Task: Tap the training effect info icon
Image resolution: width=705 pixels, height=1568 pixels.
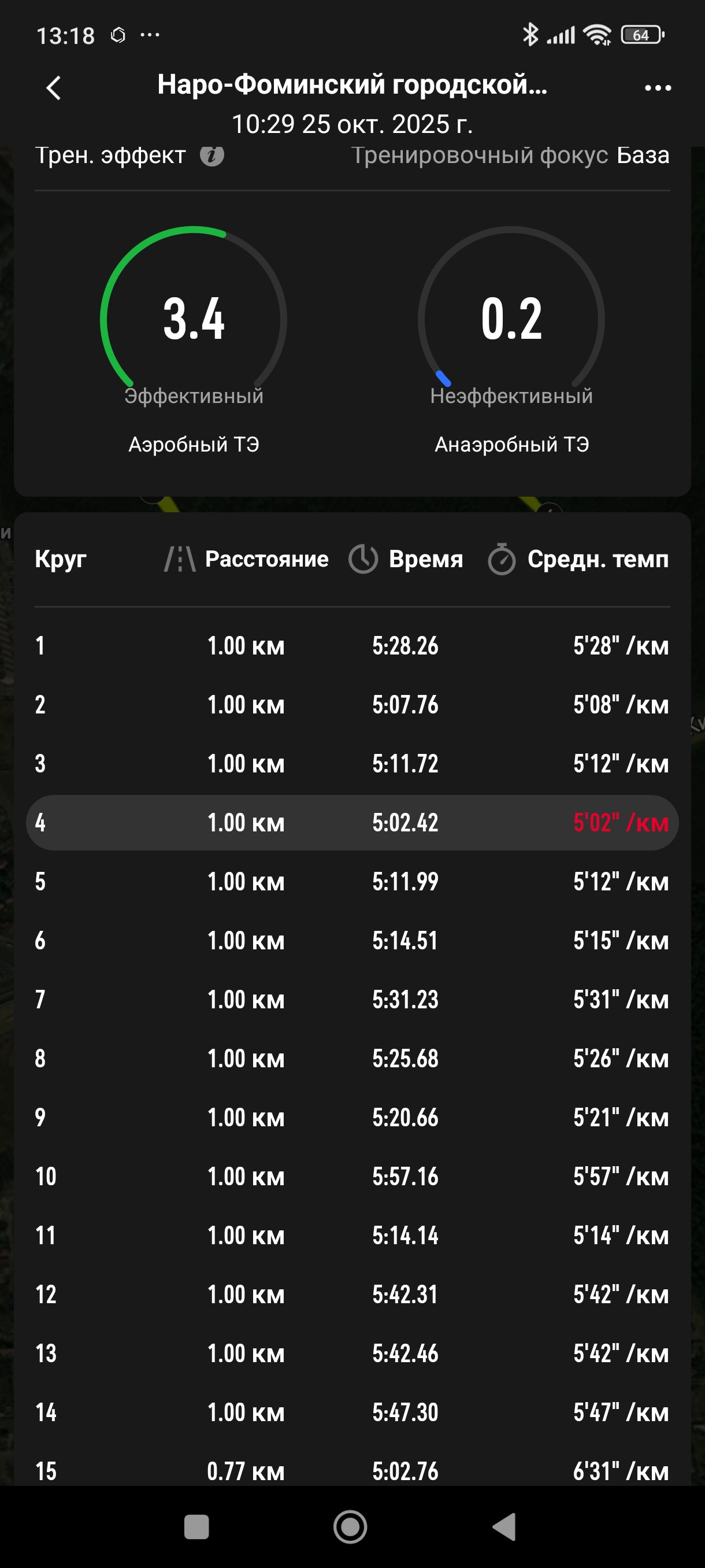Action: coord(211,155)
